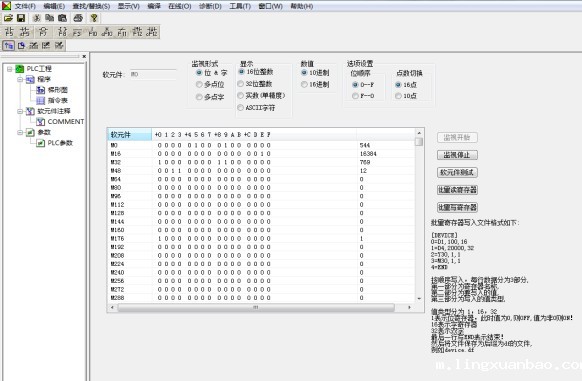
Task: Click the 批量读寄存器 button
Action: tap(457, 190)
